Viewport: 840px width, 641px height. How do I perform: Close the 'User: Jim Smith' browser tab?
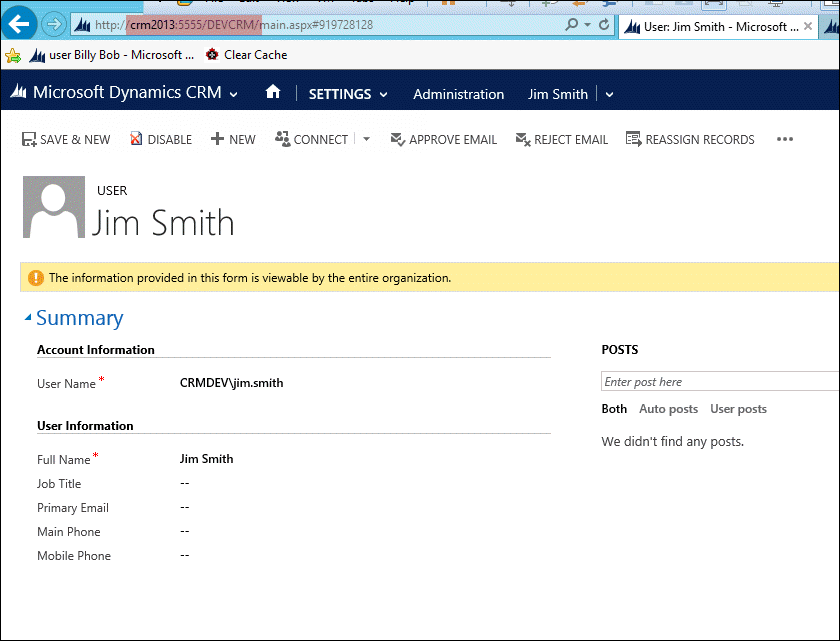tap(808, 26)
